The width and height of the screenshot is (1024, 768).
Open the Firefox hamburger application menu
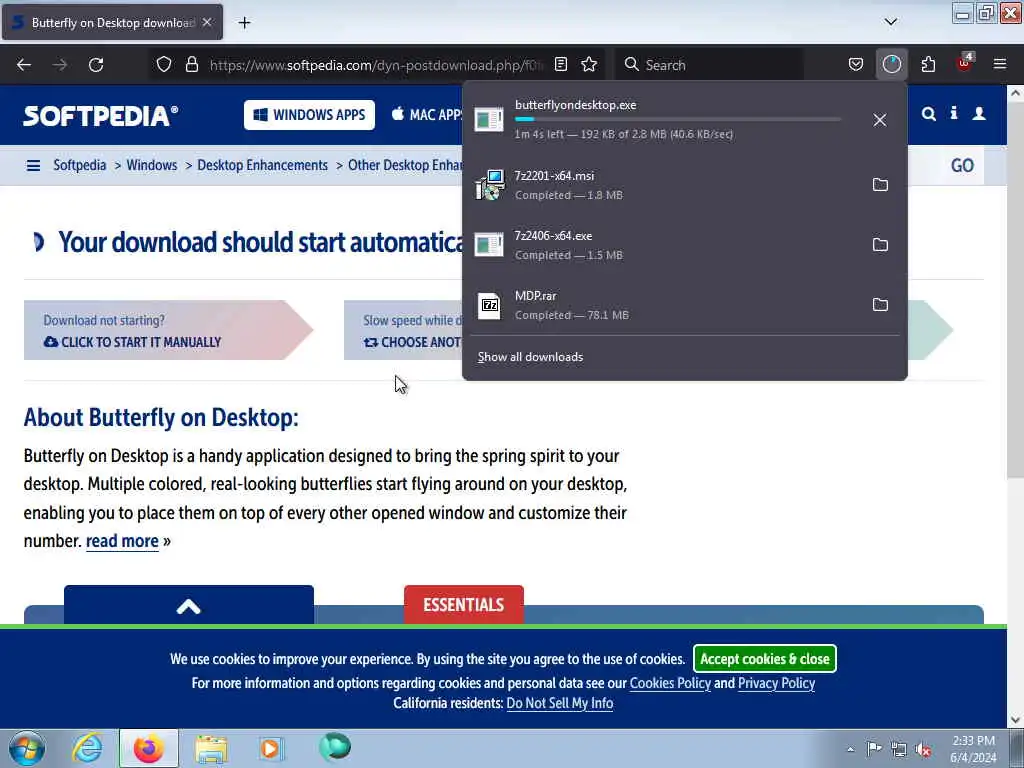[1000, 65]
